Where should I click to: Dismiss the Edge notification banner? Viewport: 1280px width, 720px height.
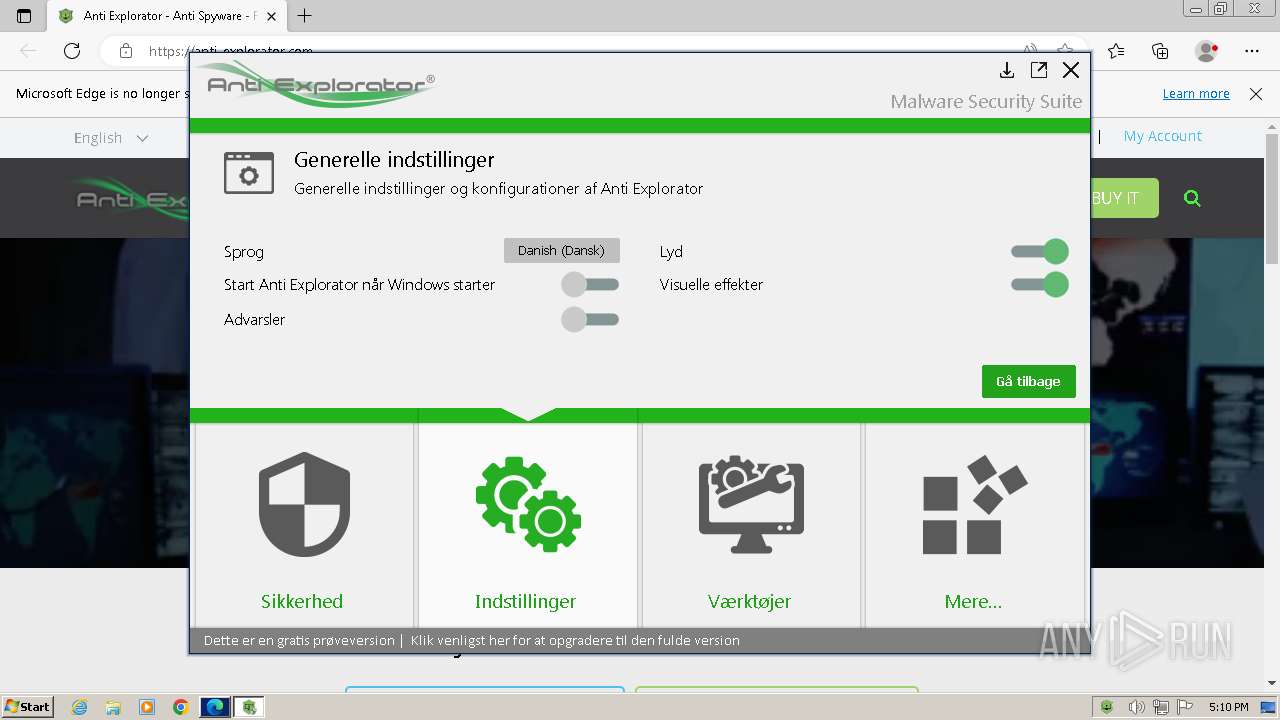click(1256, 93)
